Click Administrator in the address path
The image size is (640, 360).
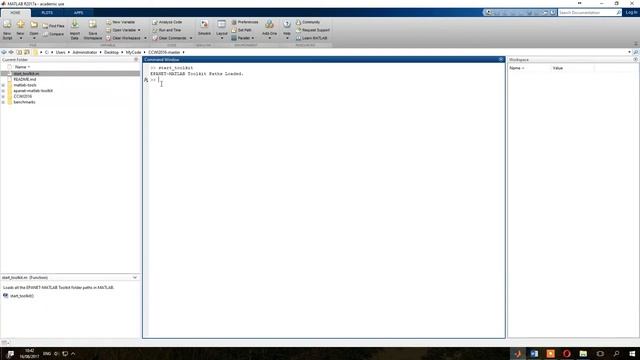(84, 52)
